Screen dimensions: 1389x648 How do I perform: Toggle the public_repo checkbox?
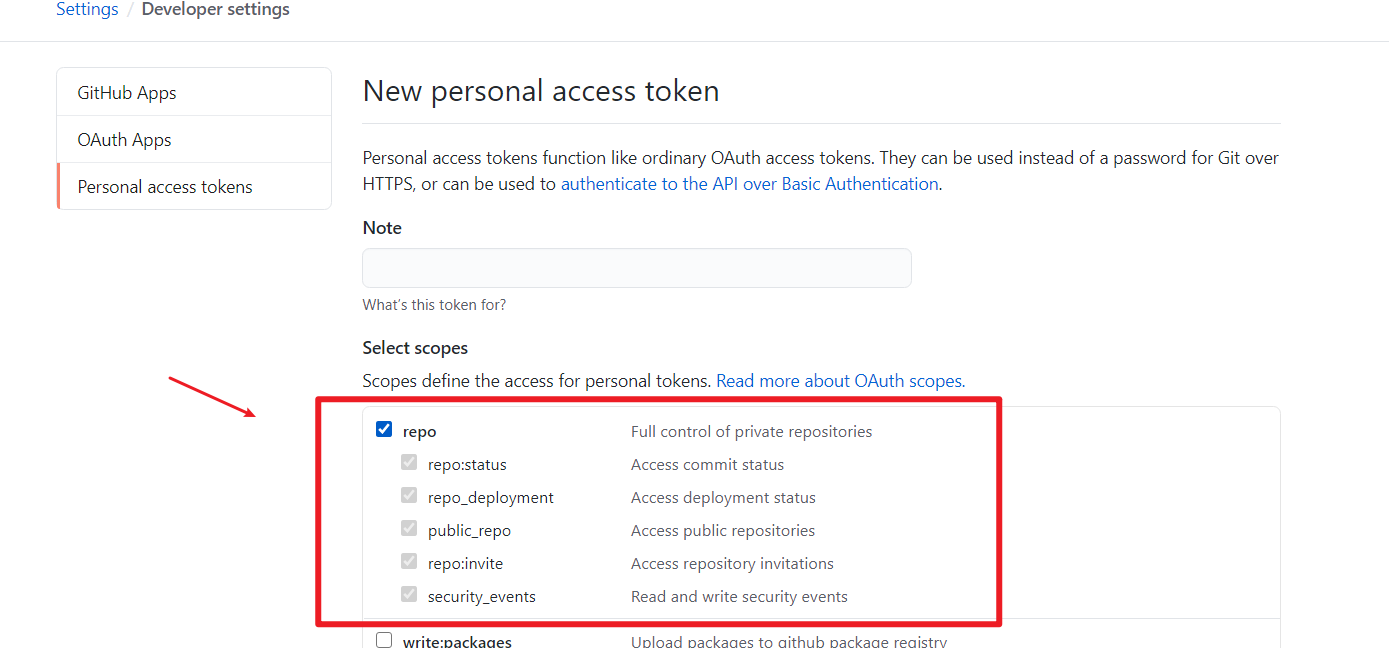(x=409, y=529)
